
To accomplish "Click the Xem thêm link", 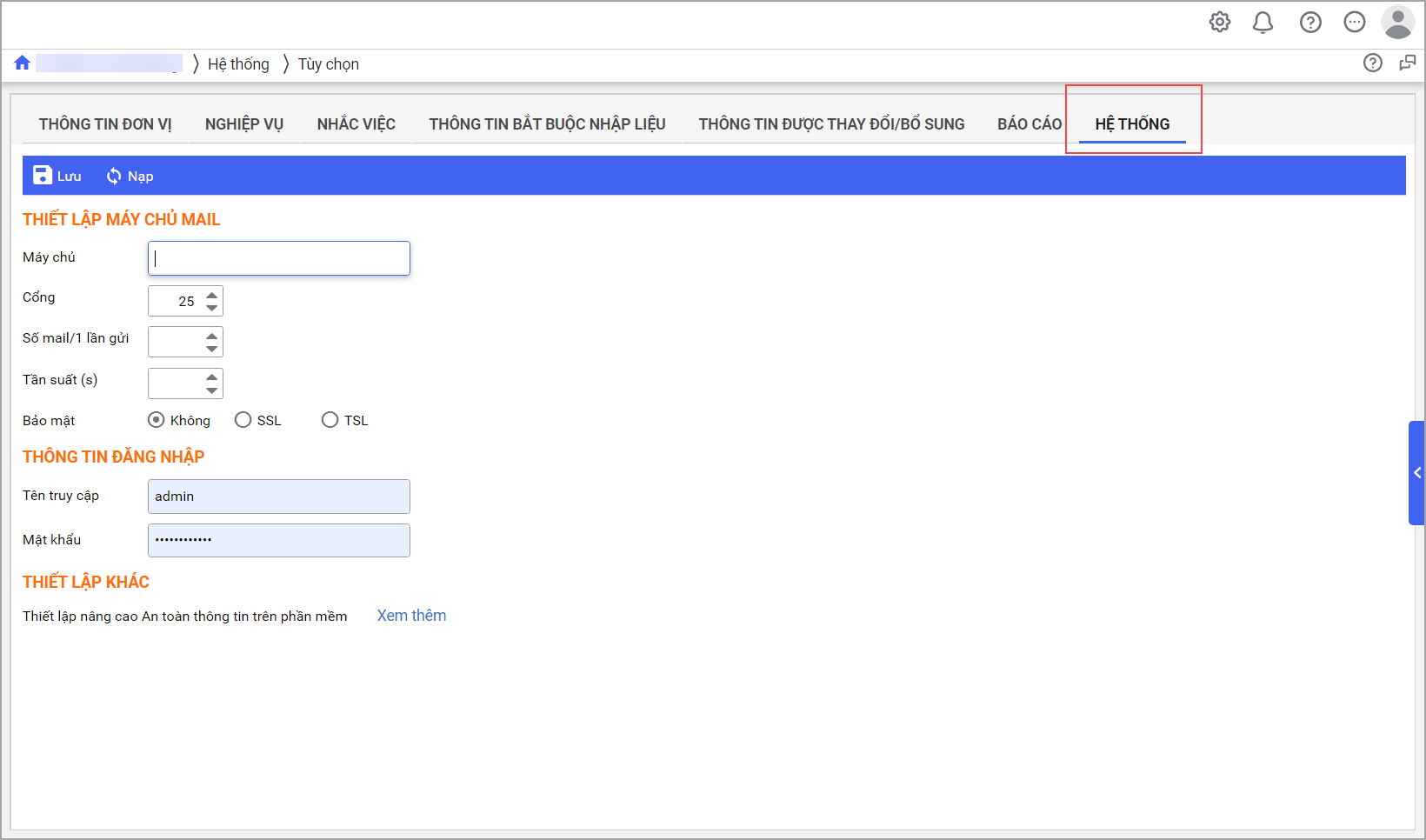I will [x=411, y=616].
